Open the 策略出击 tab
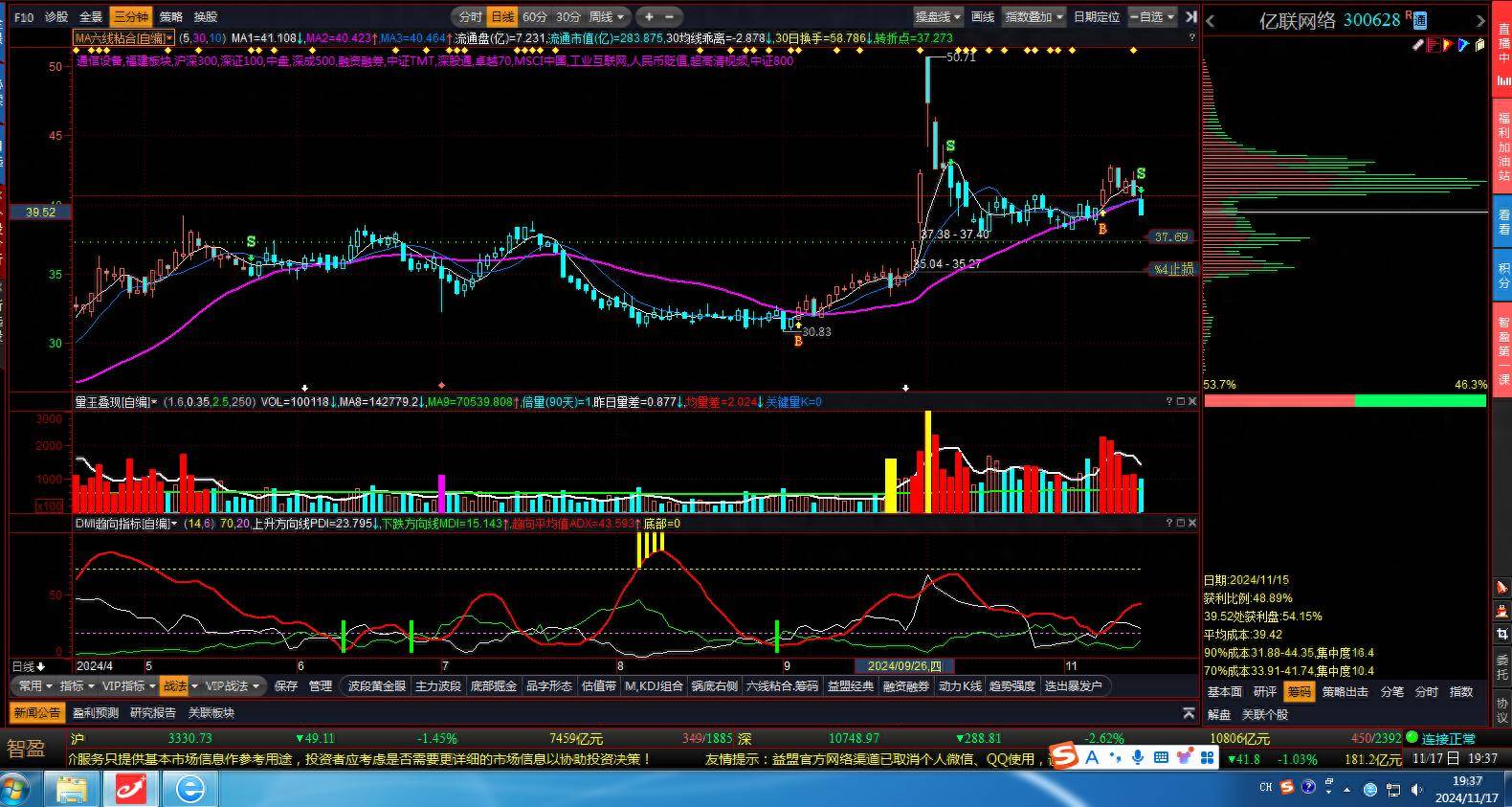Image resolution: width=1512 pixels, height=807 pixels. 1345,691
